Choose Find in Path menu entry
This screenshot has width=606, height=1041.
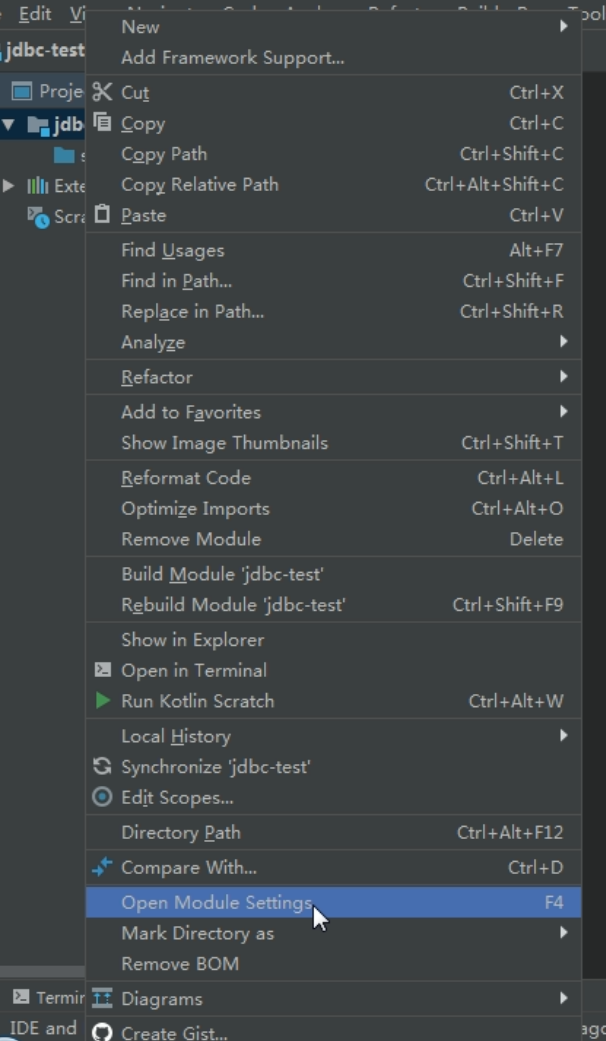[x=333, y=281]
